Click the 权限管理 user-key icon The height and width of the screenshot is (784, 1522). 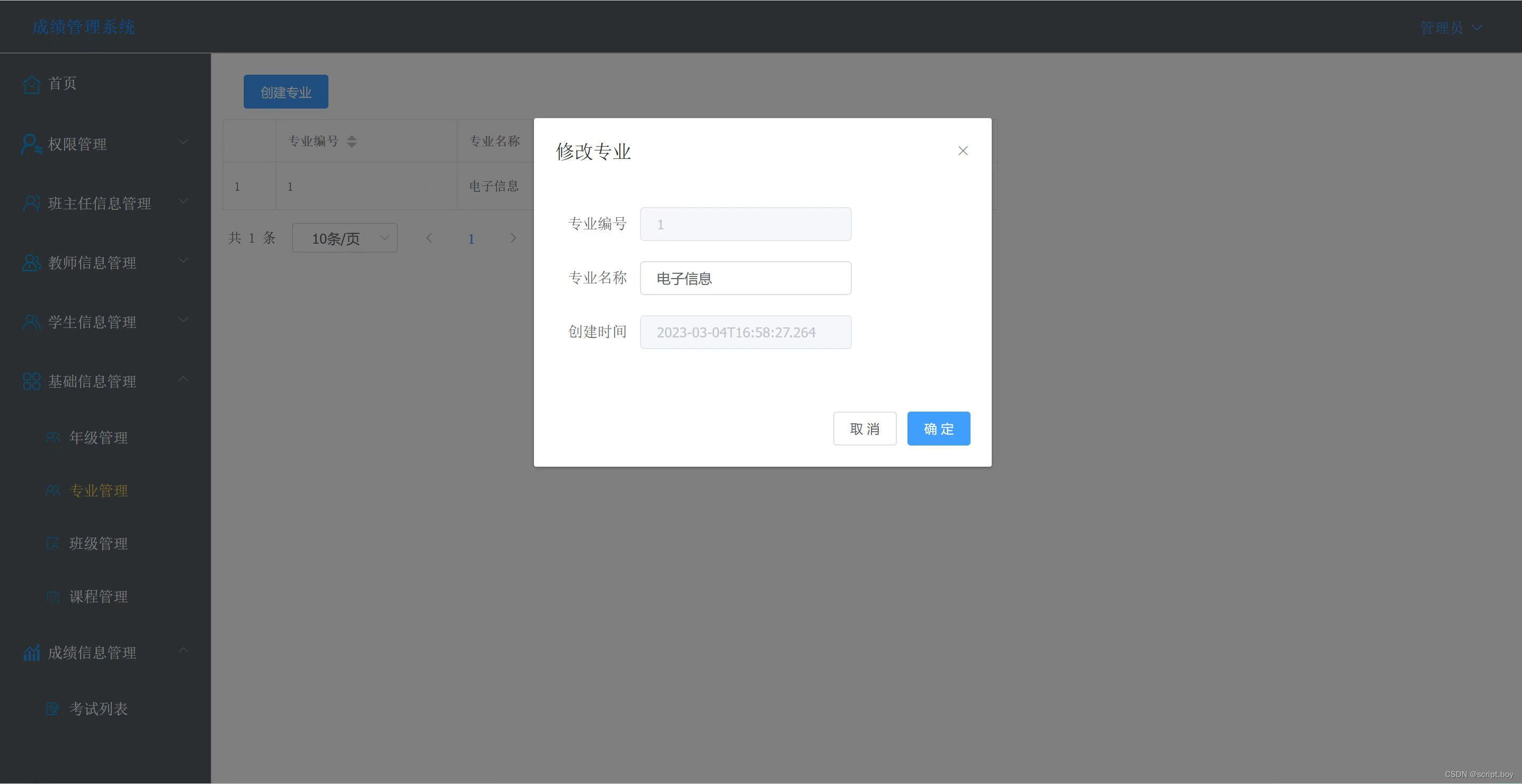tap(31, 144)
